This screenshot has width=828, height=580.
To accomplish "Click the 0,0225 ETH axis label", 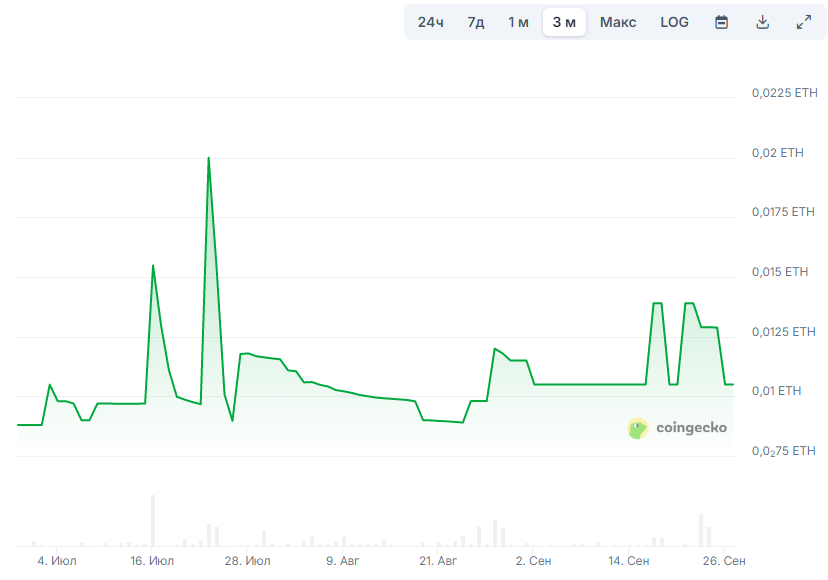I will [x=785, y=93].
